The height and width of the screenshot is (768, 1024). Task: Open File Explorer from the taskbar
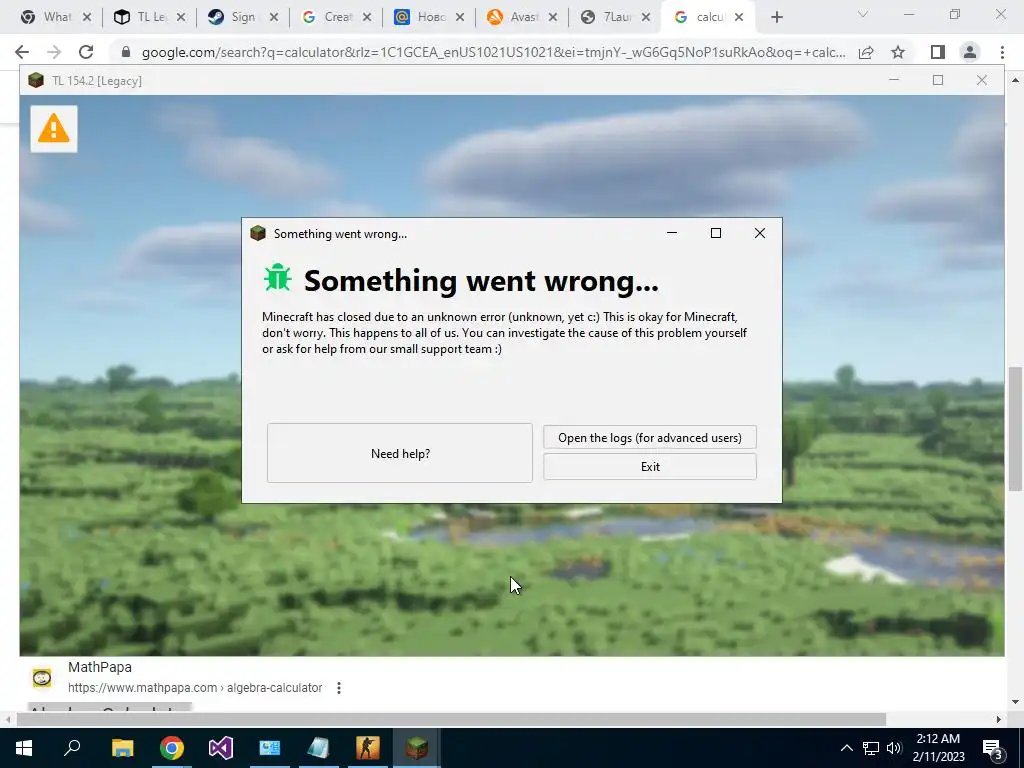click(x=122, y=748)
